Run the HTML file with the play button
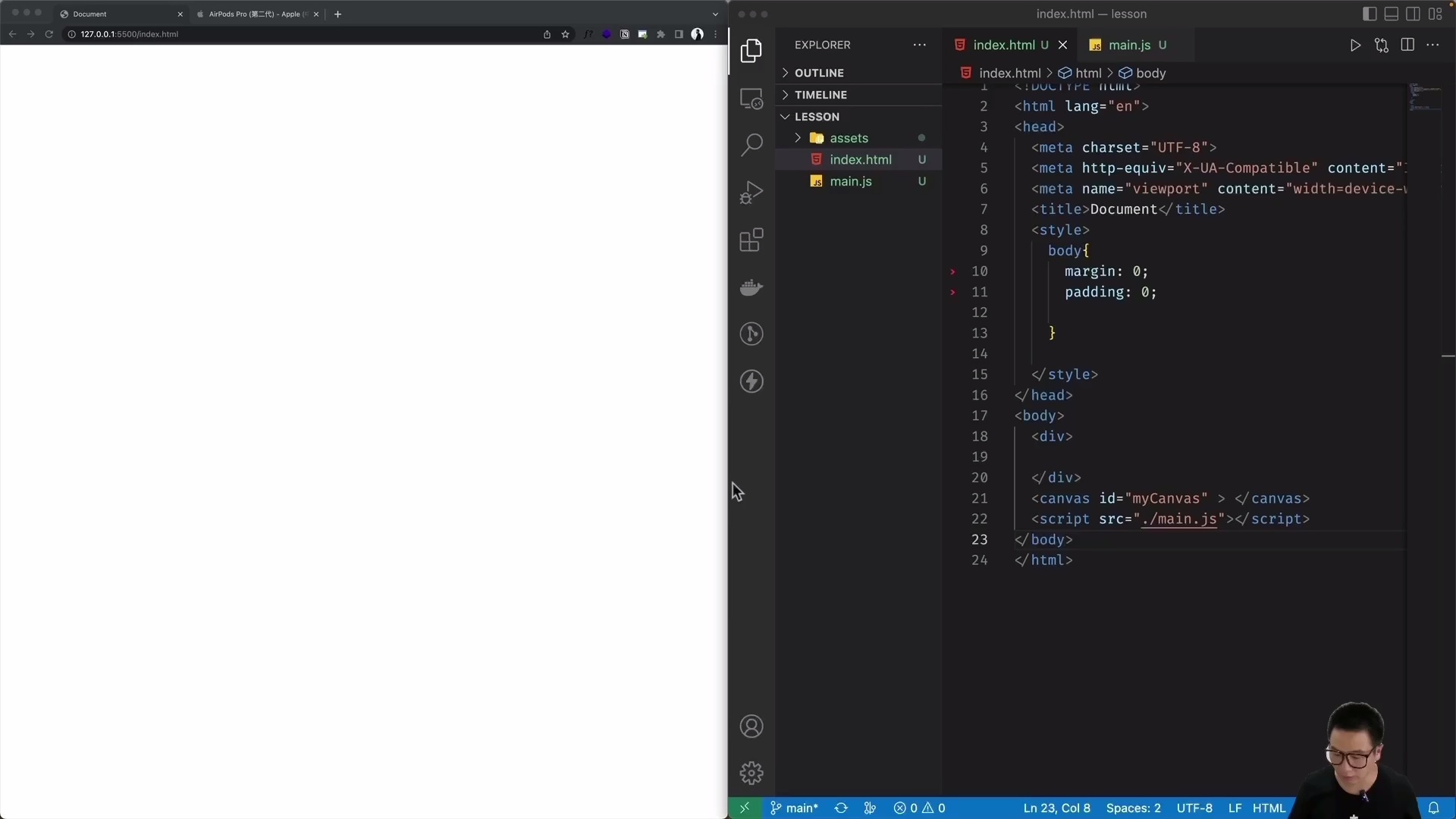 point(1355,45)
